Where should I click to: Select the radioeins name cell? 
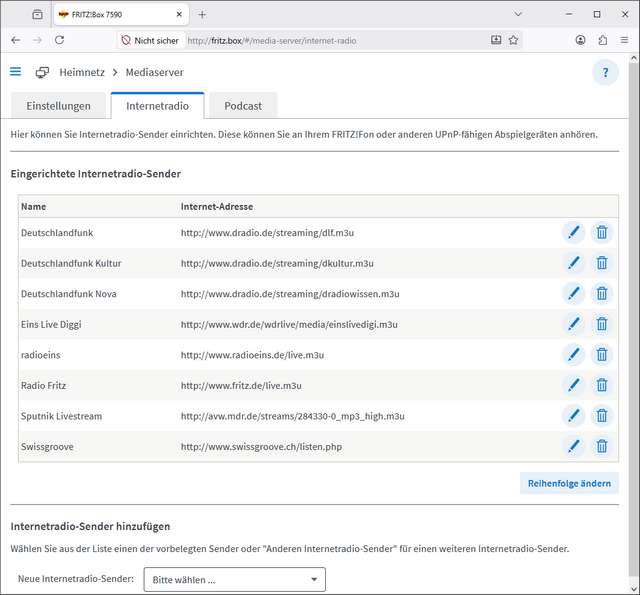(40, 355)
